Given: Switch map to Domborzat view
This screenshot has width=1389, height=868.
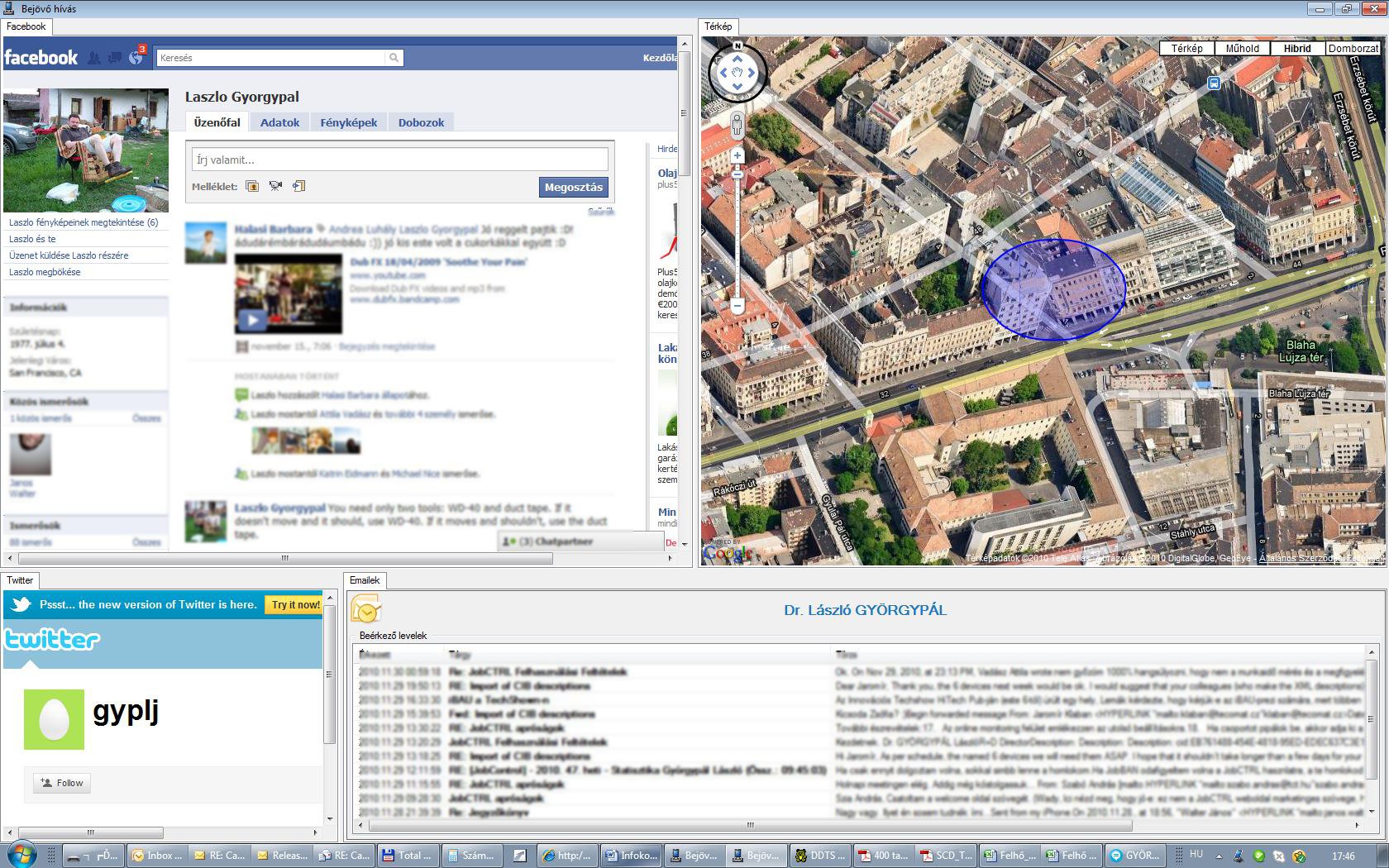Looking at the screenshot, I should point(1353,48).
